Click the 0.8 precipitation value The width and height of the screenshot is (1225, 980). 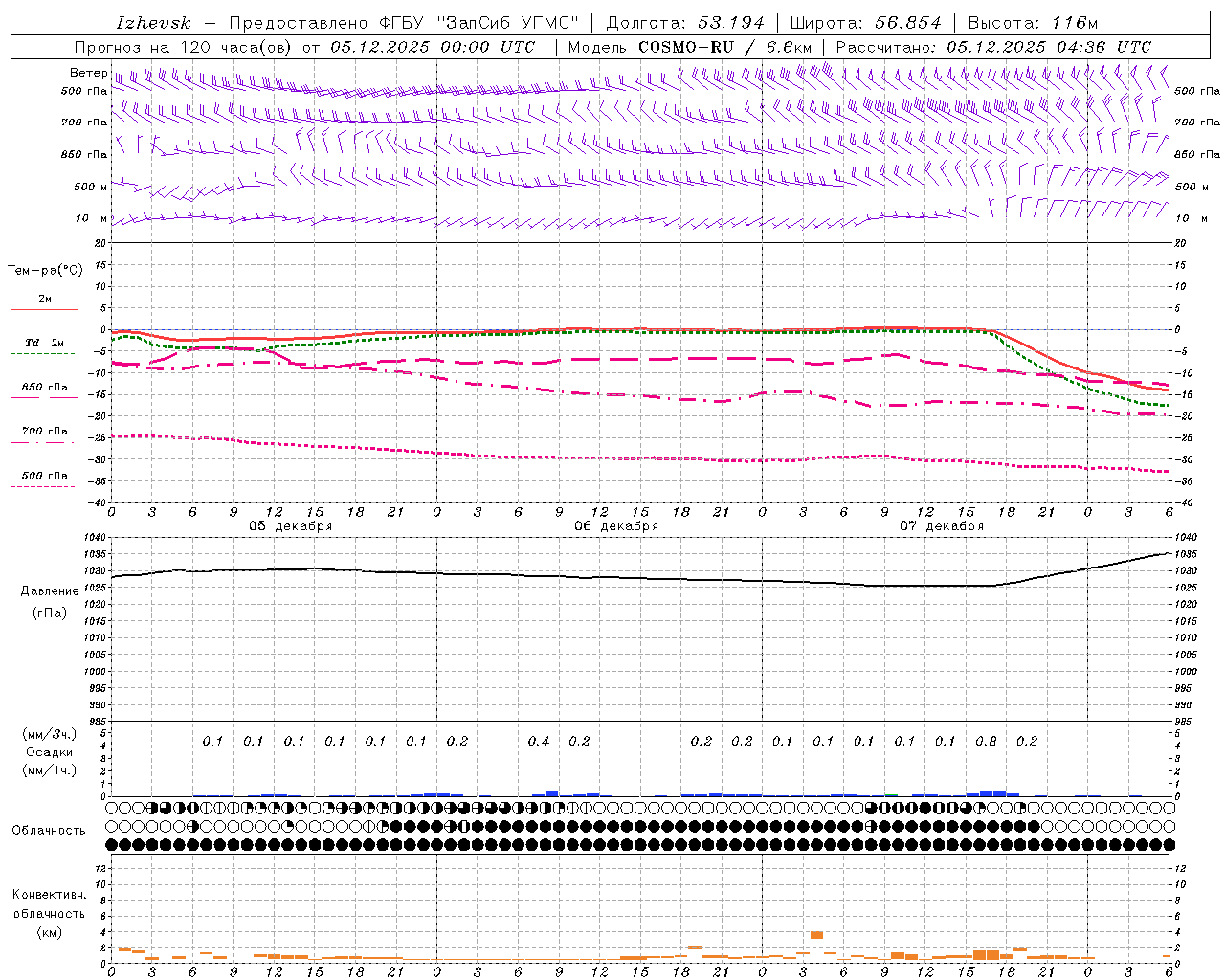[x=986, y=742]
